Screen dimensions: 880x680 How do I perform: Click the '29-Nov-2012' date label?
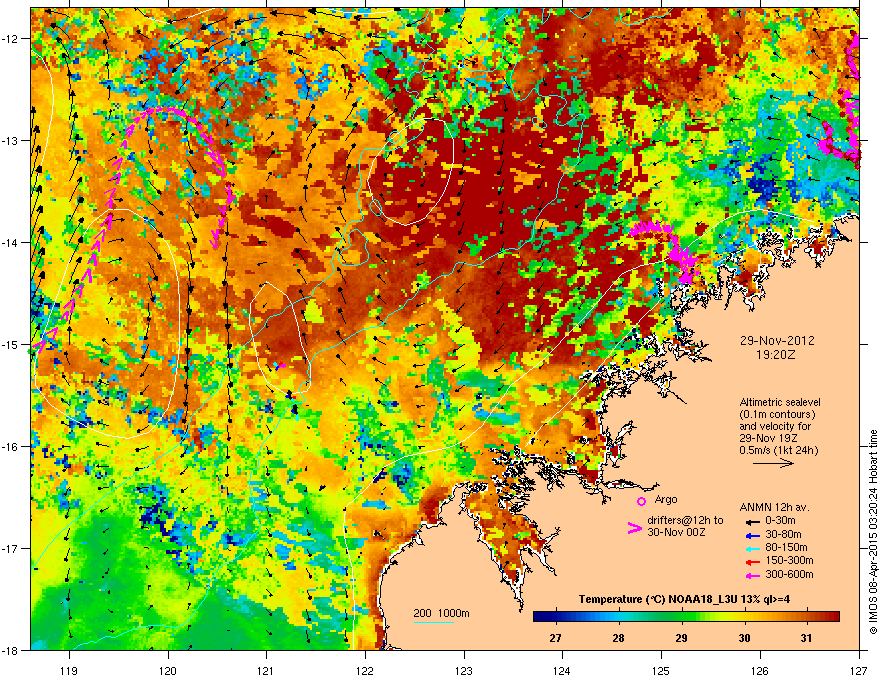pos(777,341)
